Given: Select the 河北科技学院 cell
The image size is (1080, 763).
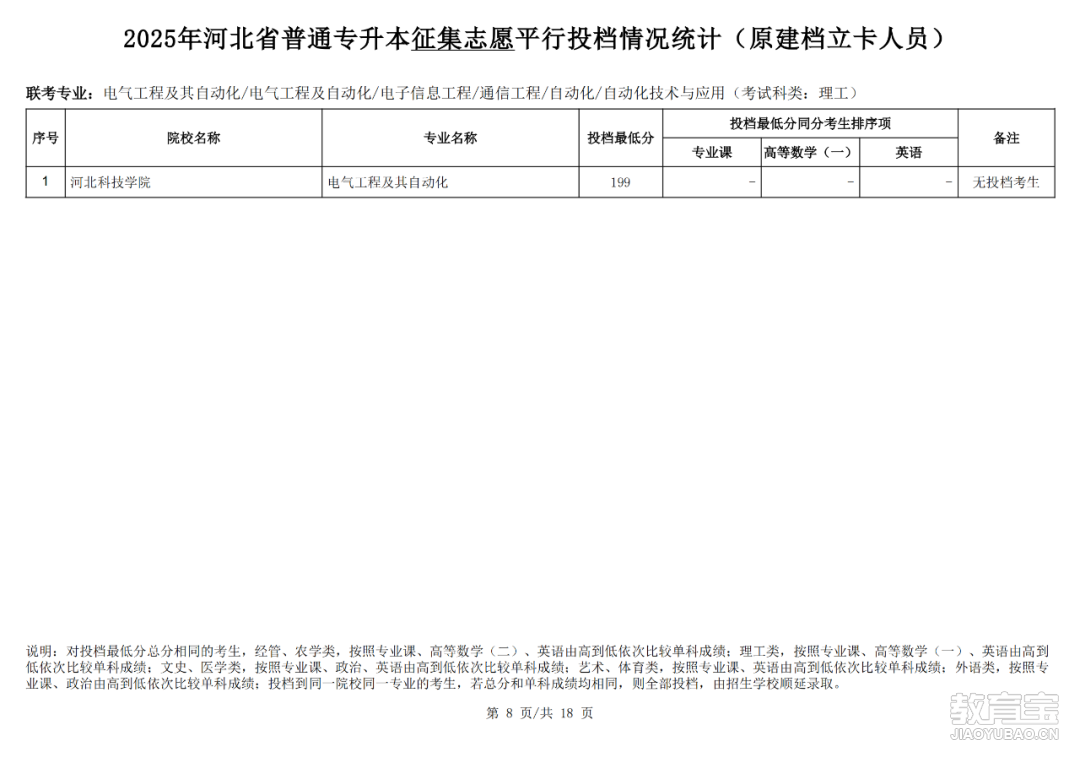Looking at the screenshot, I should coord(194,182).
